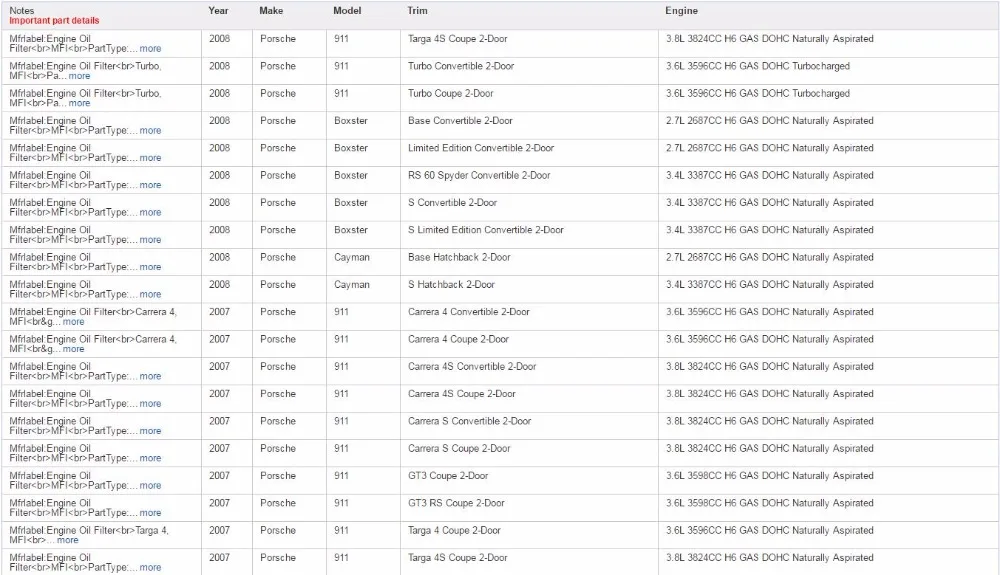Select 'Limited Edition Convertible 2-Door' trim cell
1000x575 pixels.
(481, 149)
